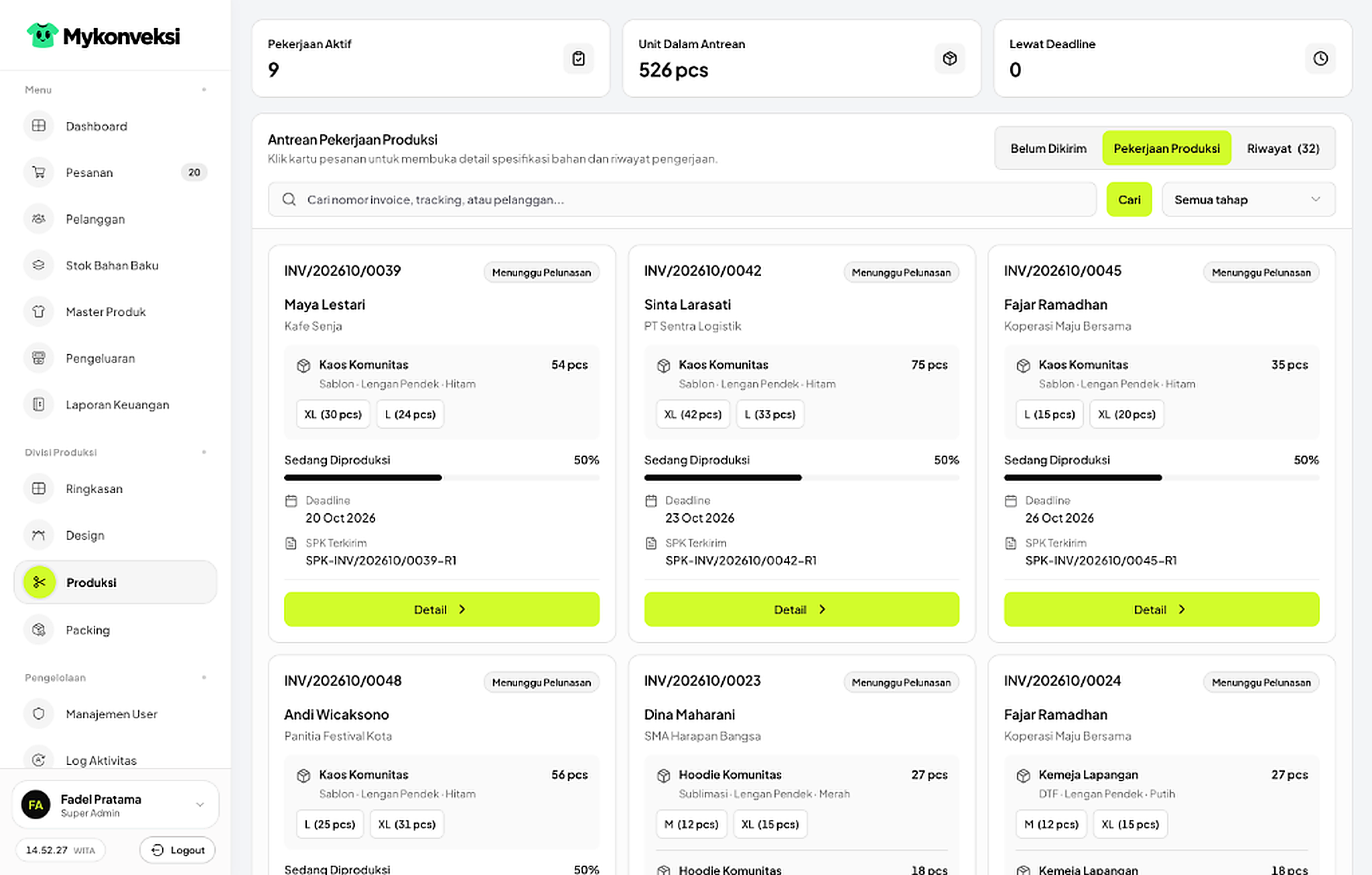Click the Lewat Deadline clock icon
Image resolution: width=1372 pixels, height=875 pixels.
click(1320, 58)
